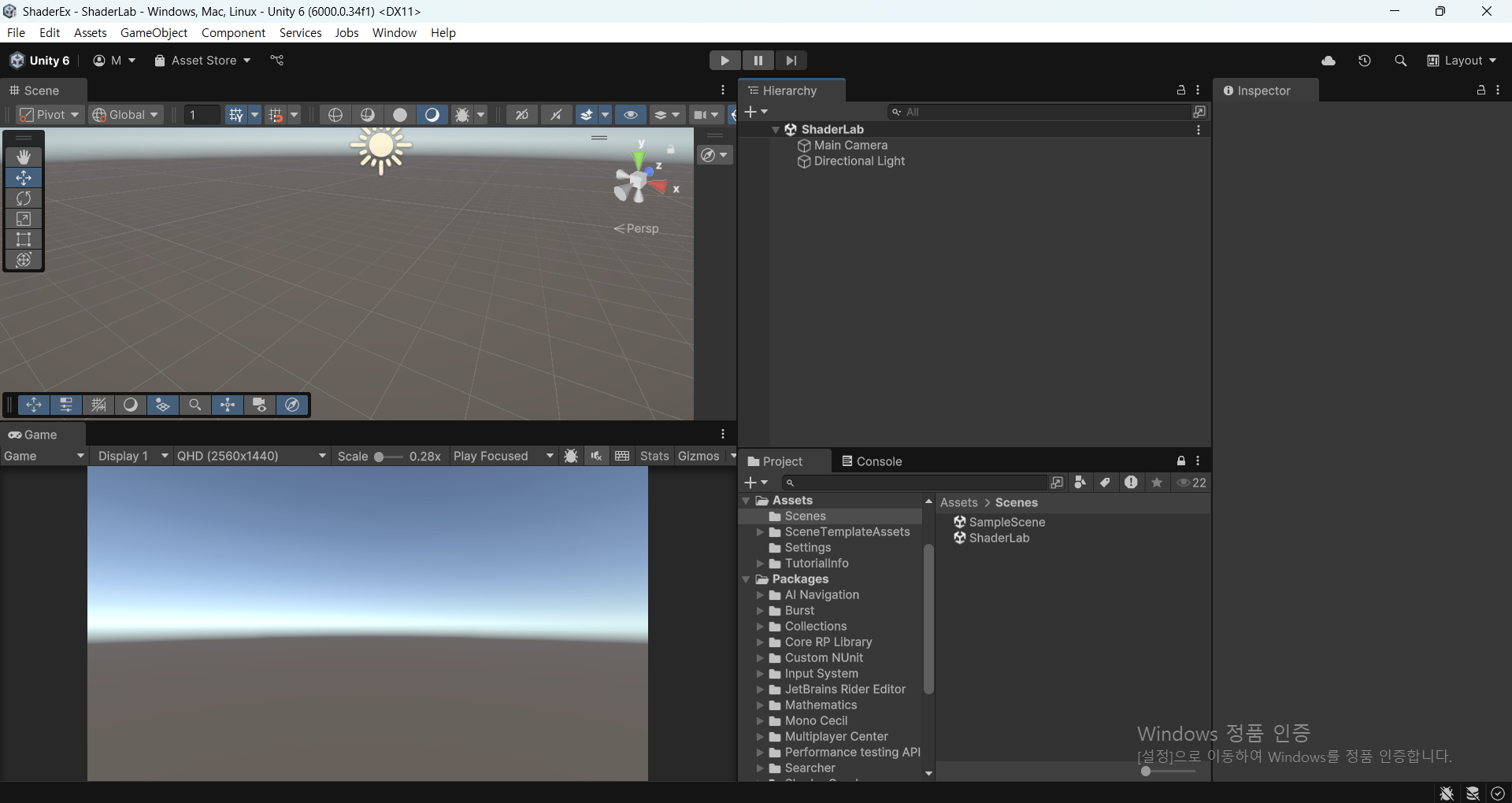
Task: Collapse the ShaderLab scene in Hierarchy
Action: click(x=776, y=130)
